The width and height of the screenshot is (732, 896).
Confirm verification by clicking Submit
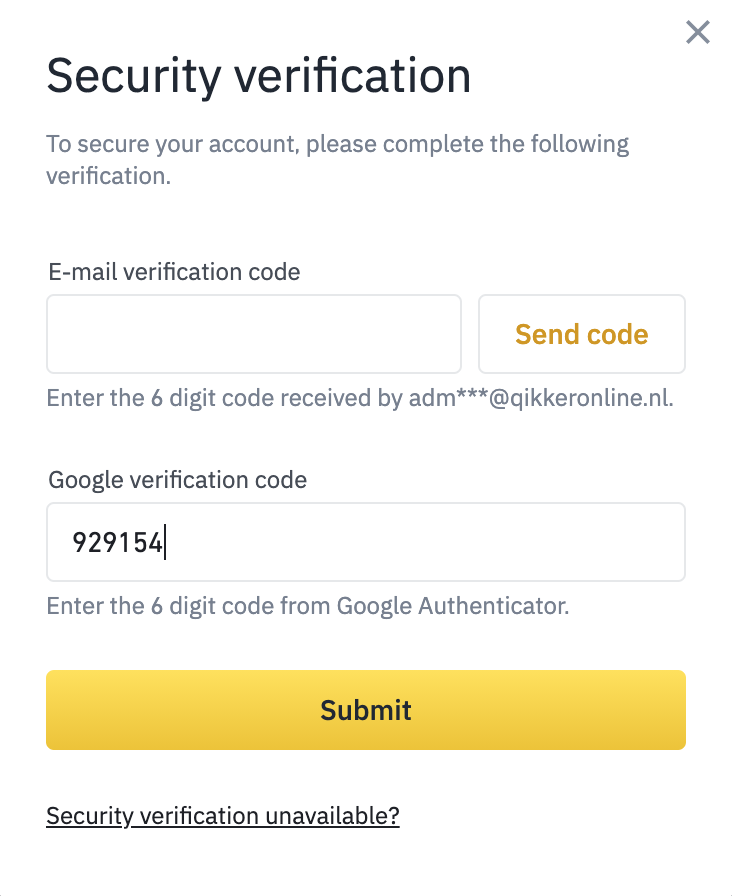[365, 710]
